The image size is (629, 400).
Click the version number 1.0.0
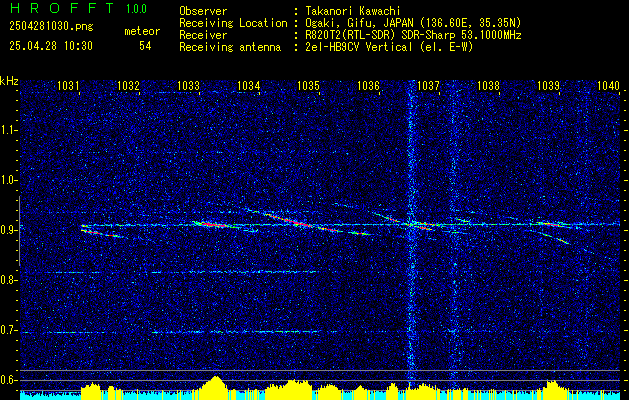(136, 9)
